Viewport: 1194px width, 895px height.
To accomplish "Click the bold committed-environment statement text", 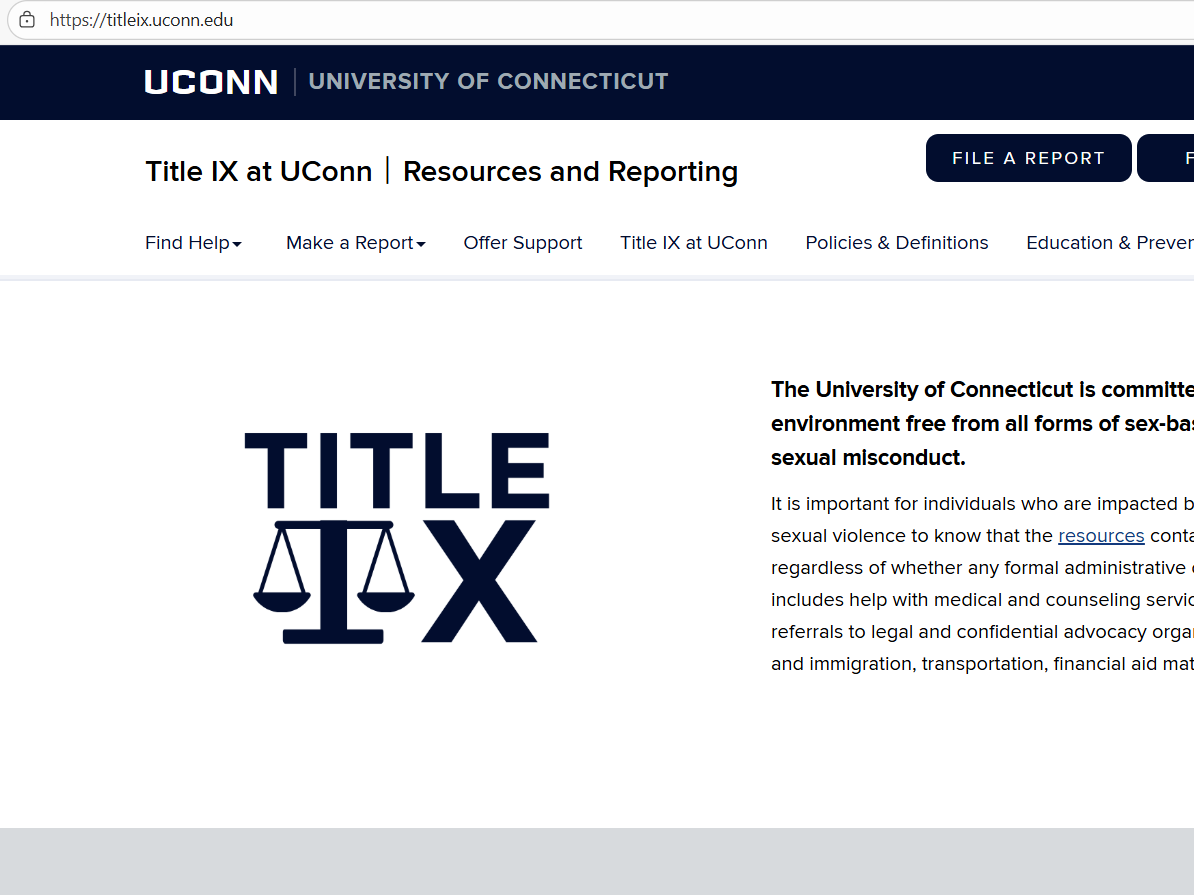I will [x=975, y=423].
